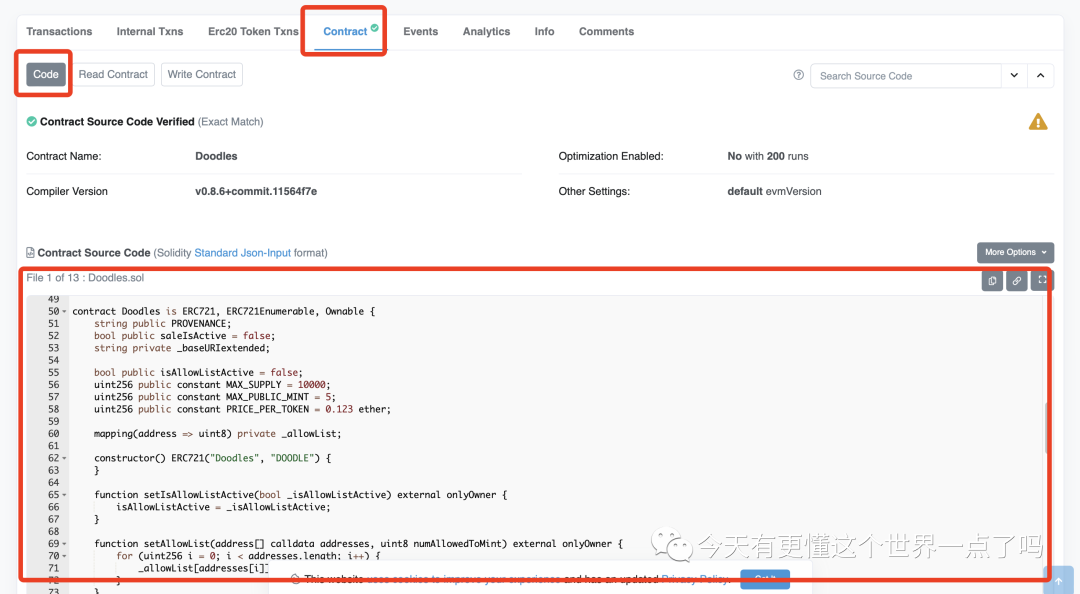Click the verified checkmark on Contract tab
This screenshot has height=594, width=1080.
pyautogui.click(x=375, y=28)
